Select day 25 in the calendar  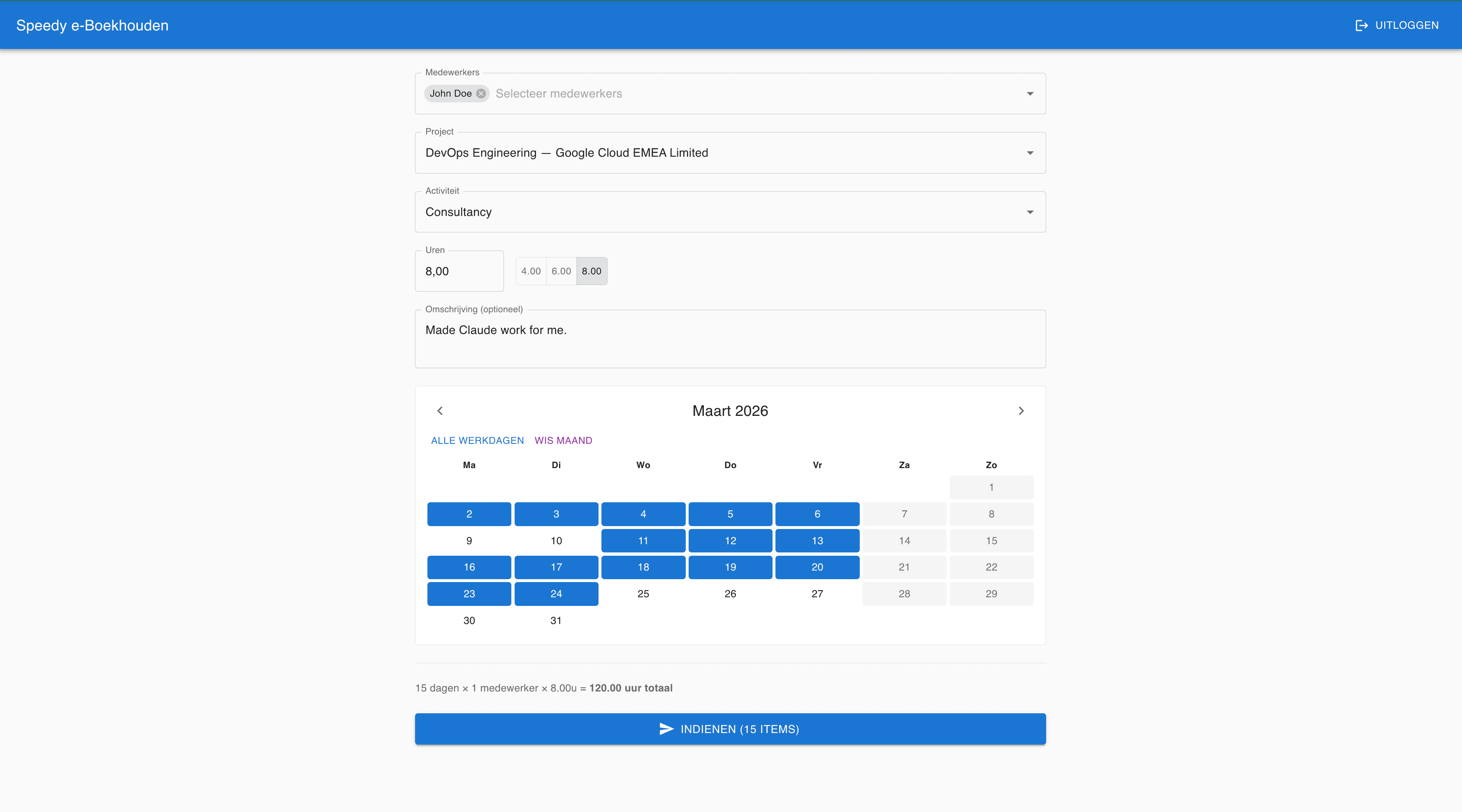tap(643, 594)
